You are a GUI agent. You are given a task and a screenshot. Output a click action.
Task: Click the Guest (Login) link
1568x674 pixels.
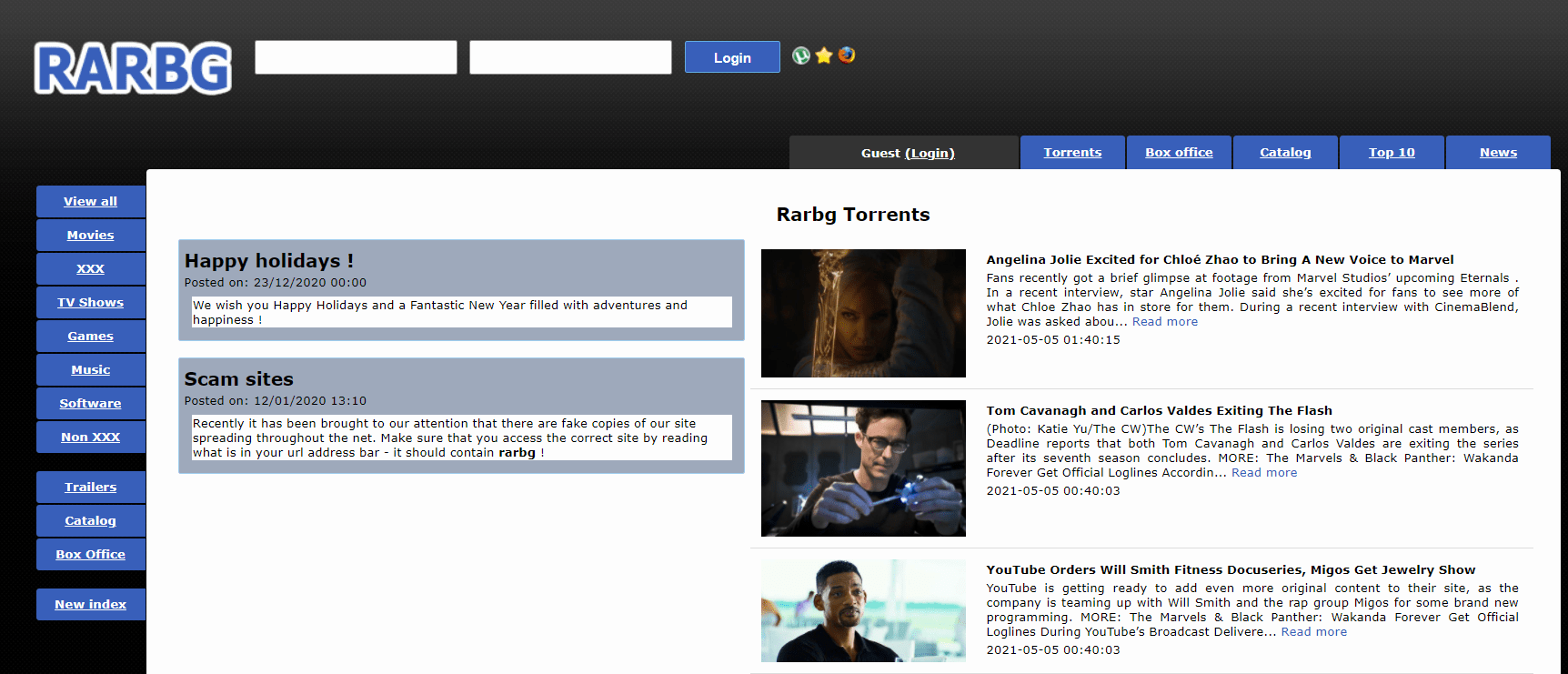click(x=929, y=154)
